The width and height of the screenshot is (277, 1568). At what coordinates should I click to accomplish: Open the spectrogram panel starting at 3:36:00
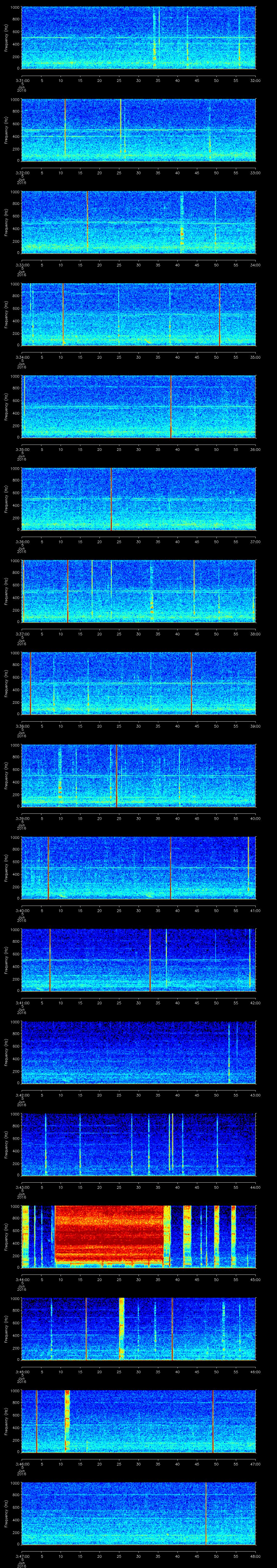[x=138, y=499]
